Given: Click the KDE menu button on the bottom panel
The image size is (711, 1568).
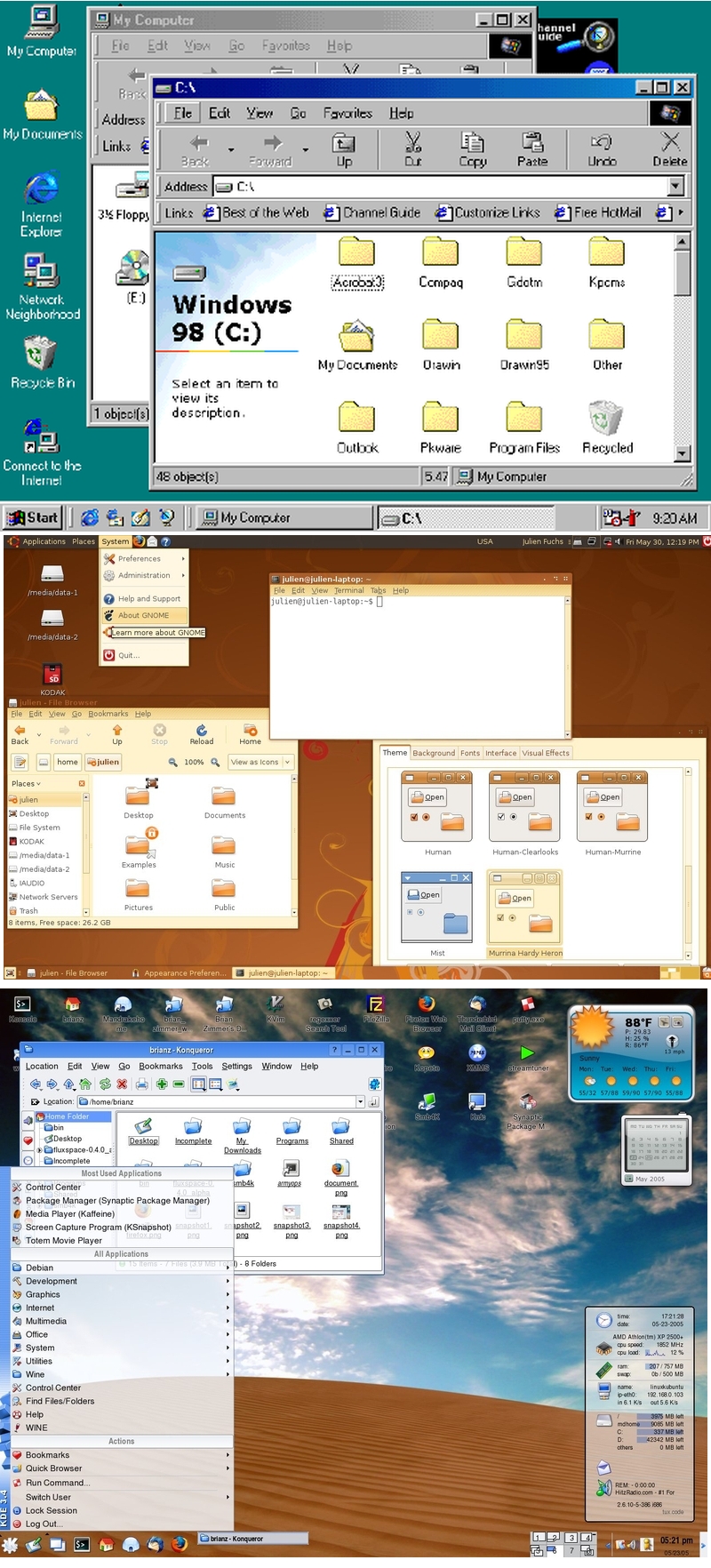Looking at the screenshot, I should pyautogui.click(x=11, y=1545).
